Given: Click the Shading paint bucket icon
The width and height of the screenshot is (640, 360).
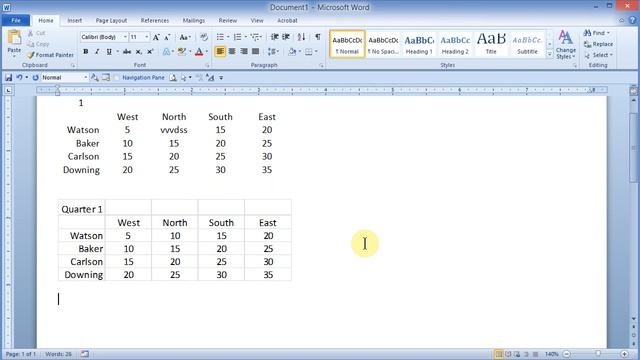Looking at the screenshot, I should click(292, 51).
